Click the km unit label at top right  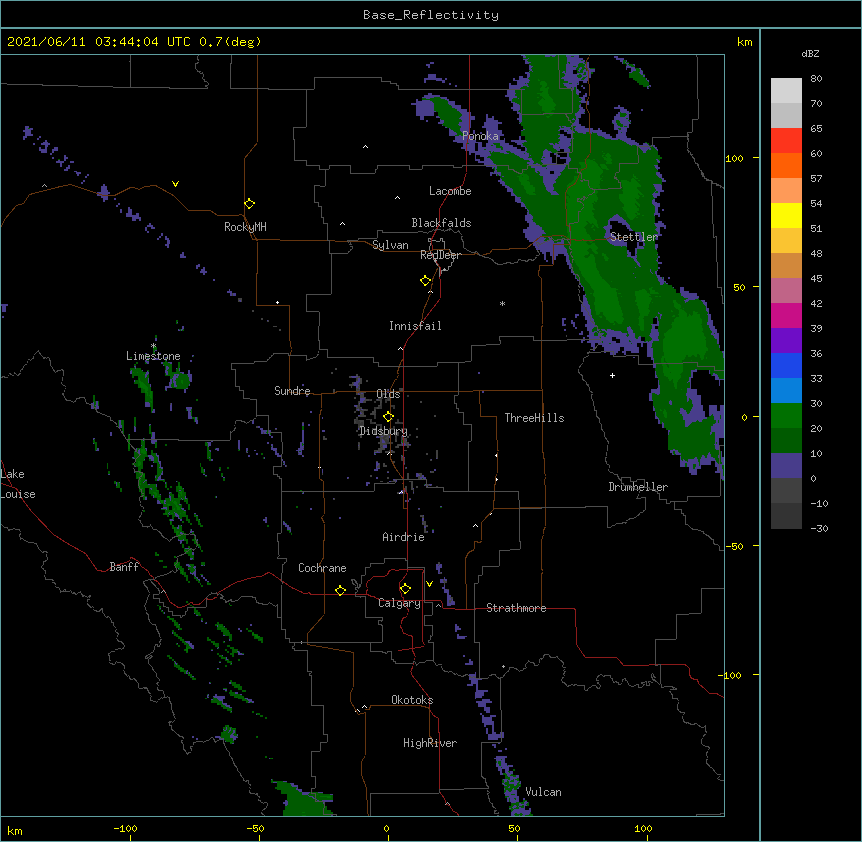(744, 42)
